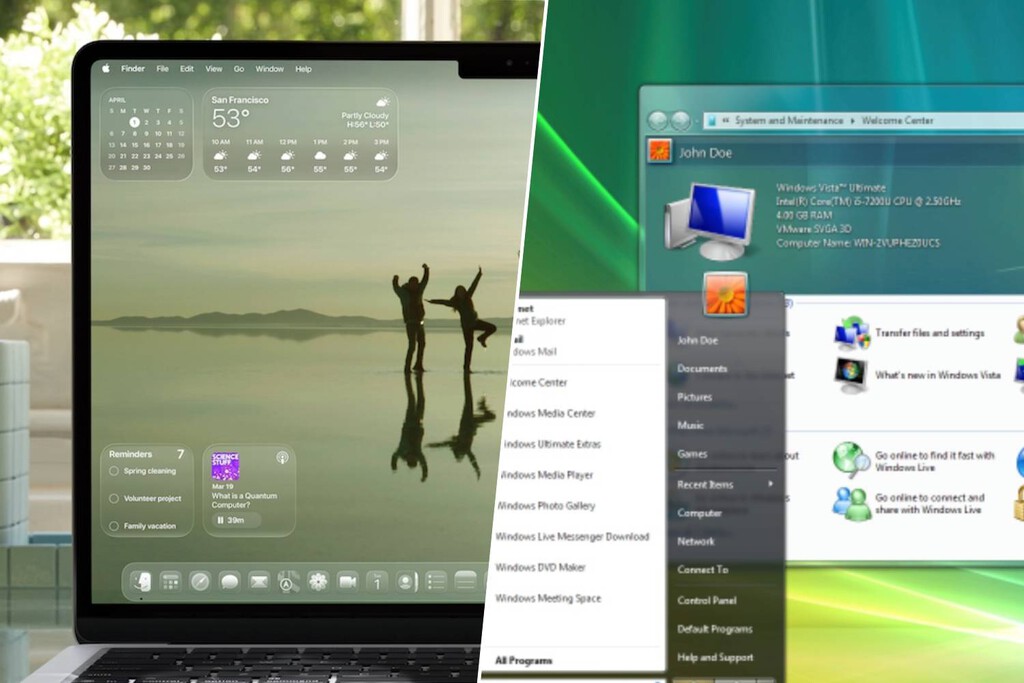Click the Apple logo menu

coord(105,69)
